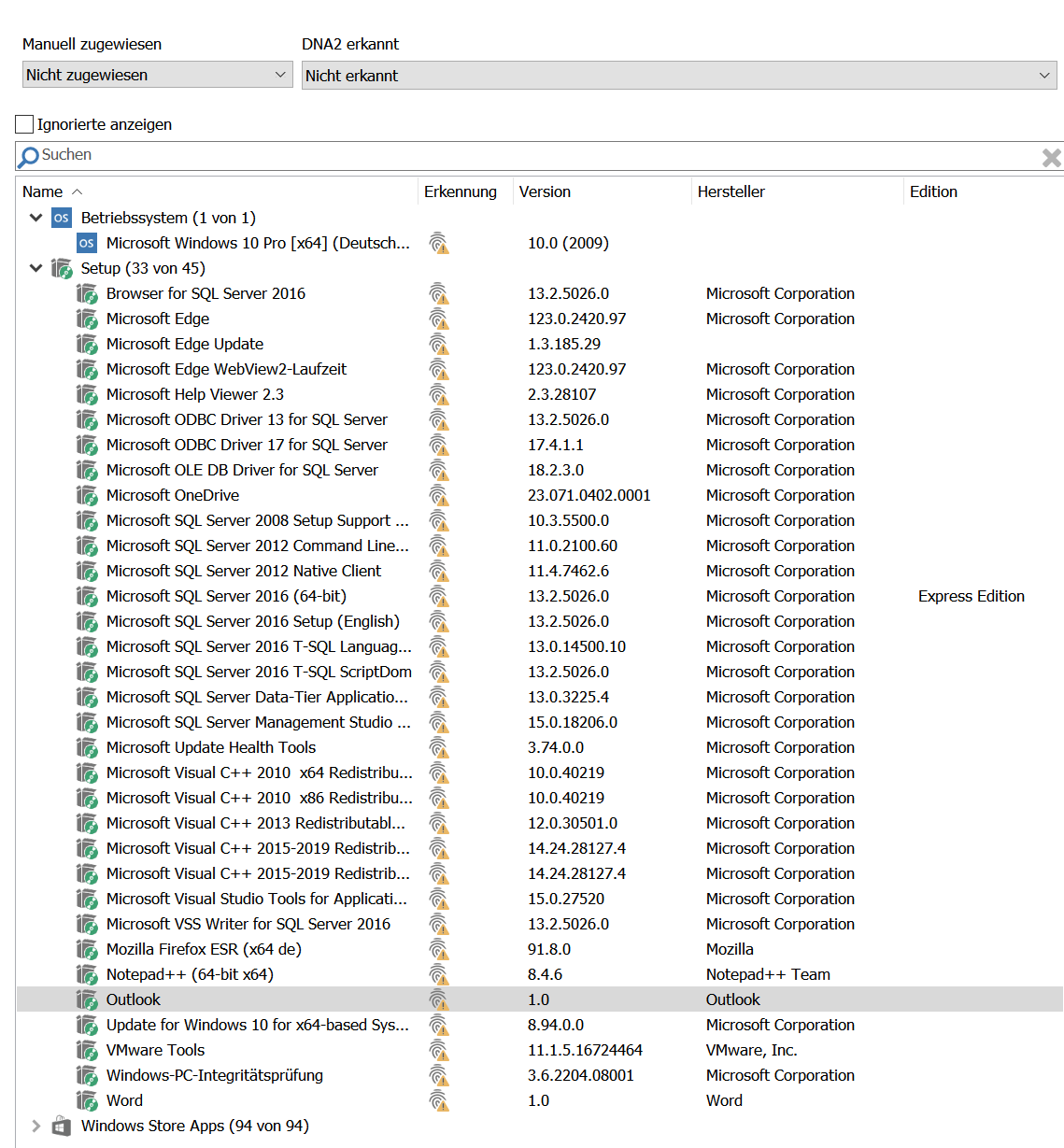This screenshot has width=1064, height=1148.
Task: Click the Erkennung warning icon for Mozilla Firefox ESR
Action: tap(439, 949)
